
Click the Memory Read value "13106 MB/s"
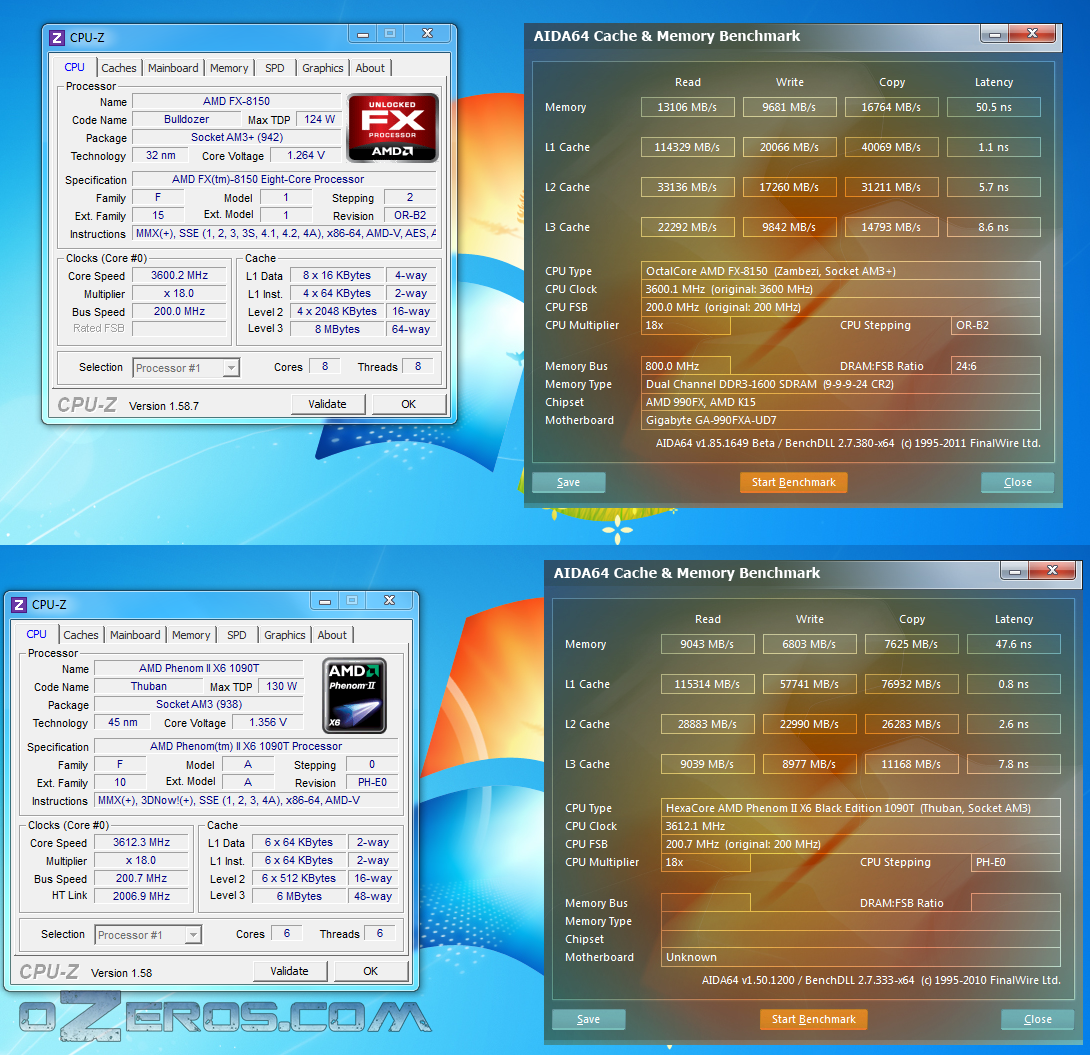point(688,107)
